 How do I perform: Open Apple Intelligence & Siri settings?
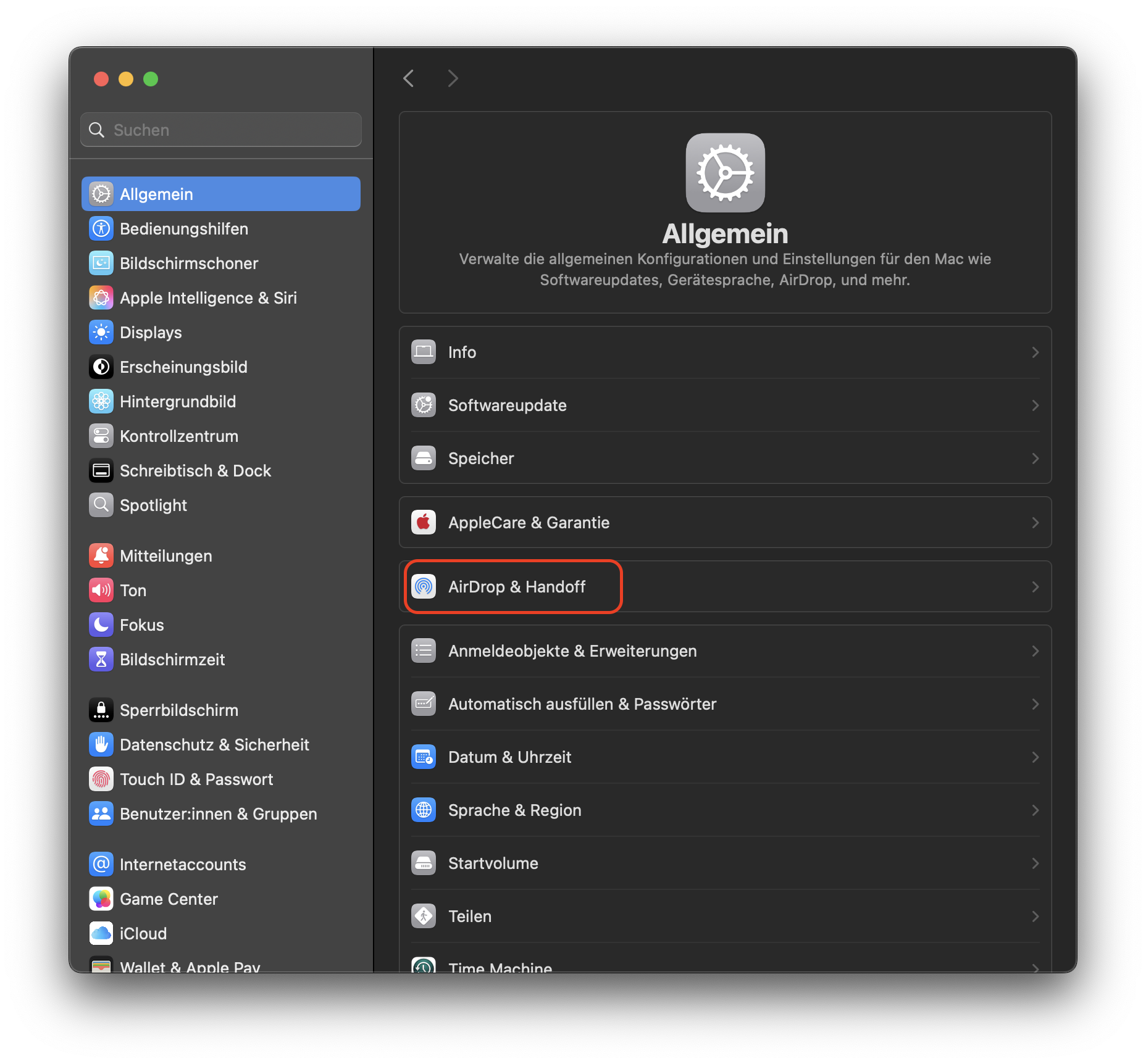pos(101,297)
